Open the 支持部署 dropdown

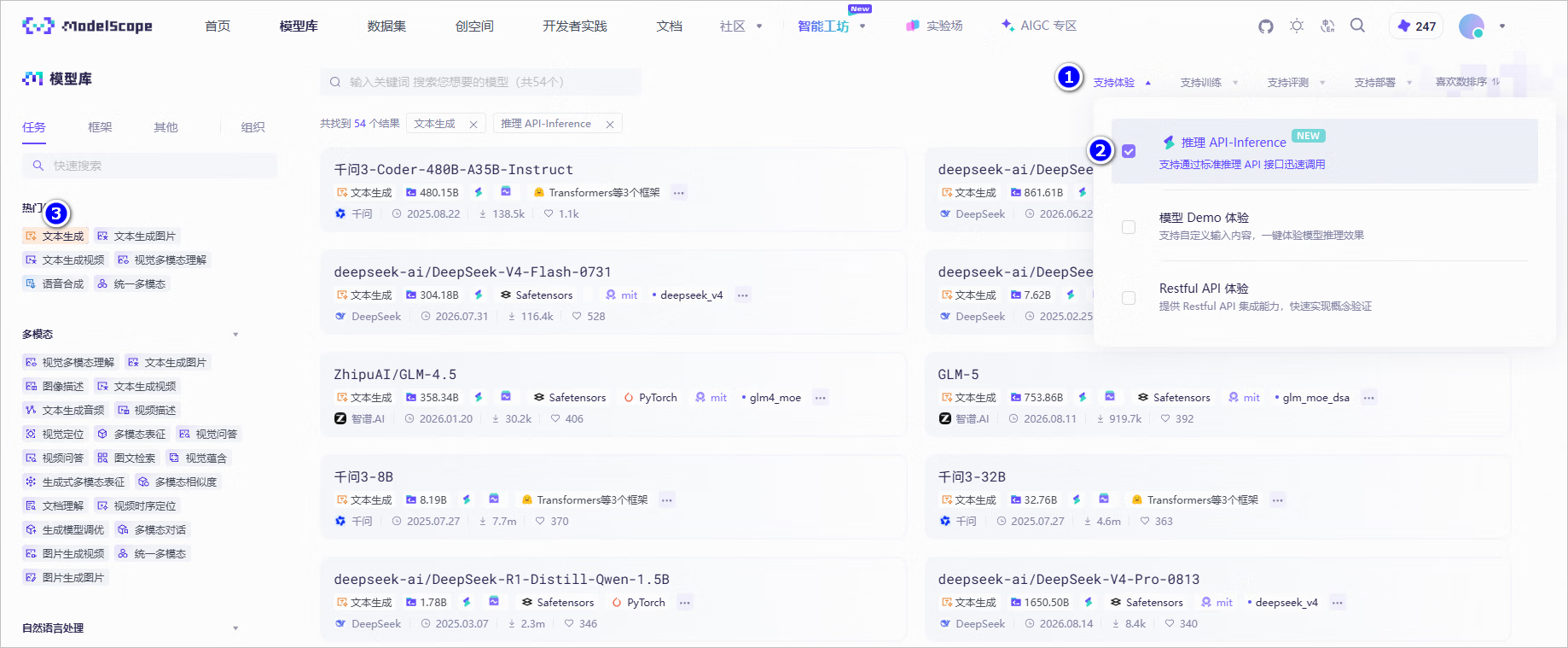(x=1384, y=83)
